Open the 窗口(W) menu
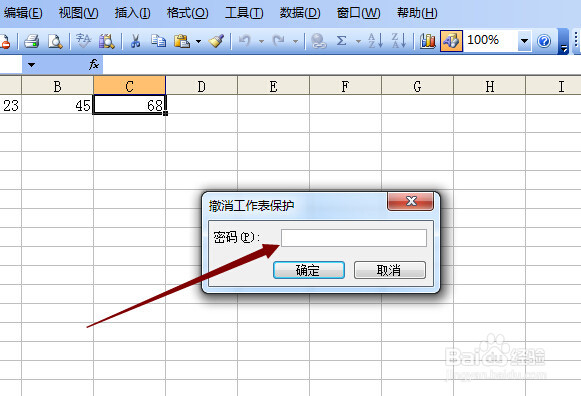The width and height of the screenshot is (581, 396). click(358, 13)
